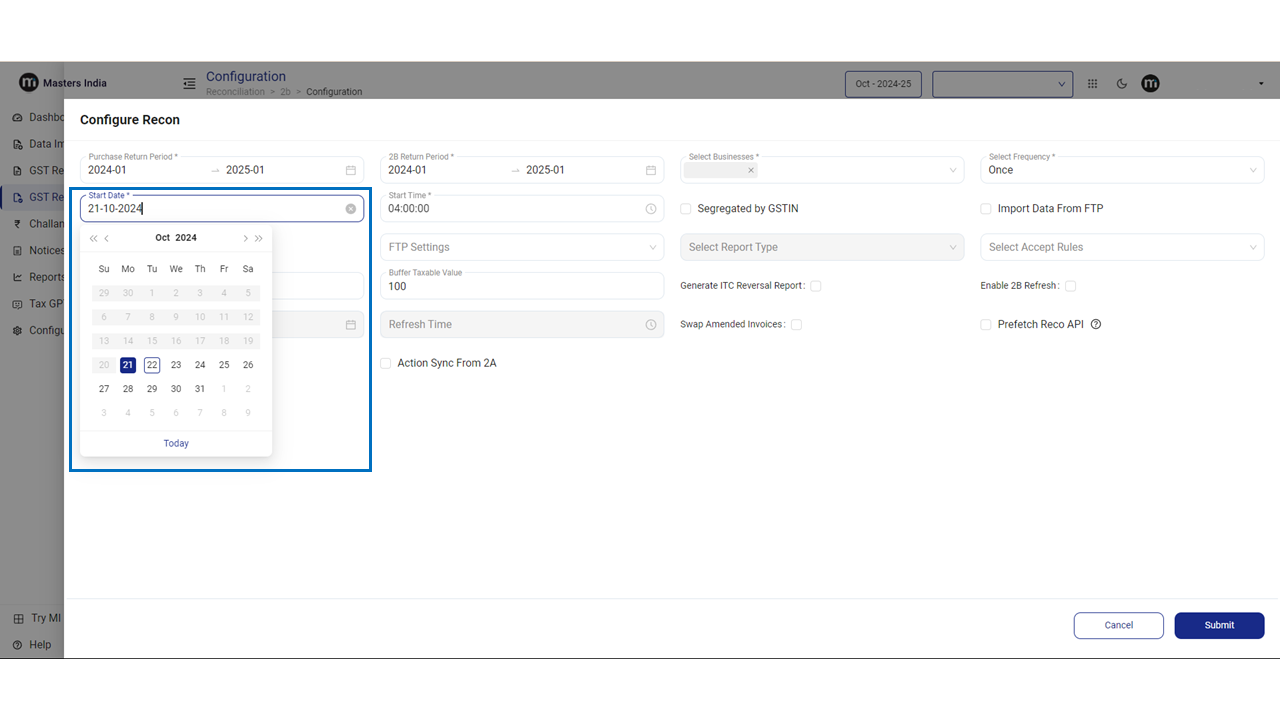The height and width of the screenshot is (720, 1280).
Task: Click the clear icon in Start Date field
Action: pos(351,209)
